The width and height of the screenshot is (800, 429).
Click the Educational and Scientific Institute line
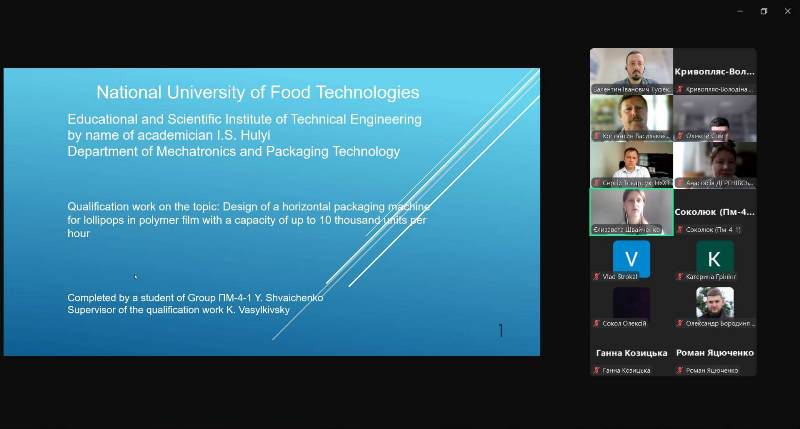click(244, 120)
